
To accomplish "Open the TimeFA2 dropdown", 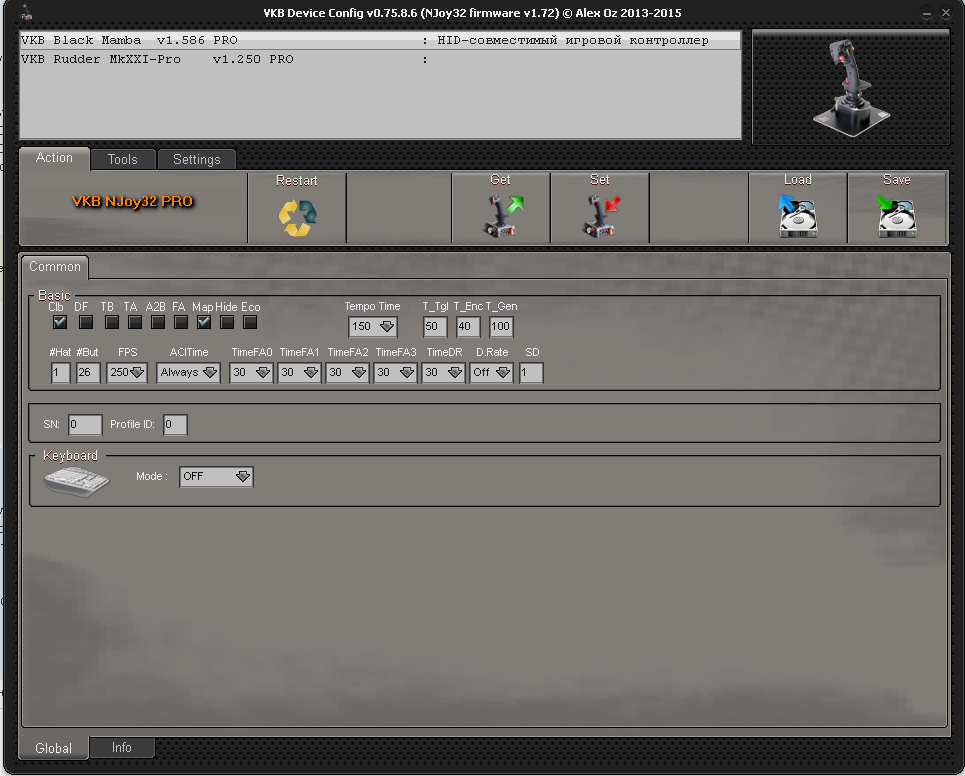I will (347, 372).
